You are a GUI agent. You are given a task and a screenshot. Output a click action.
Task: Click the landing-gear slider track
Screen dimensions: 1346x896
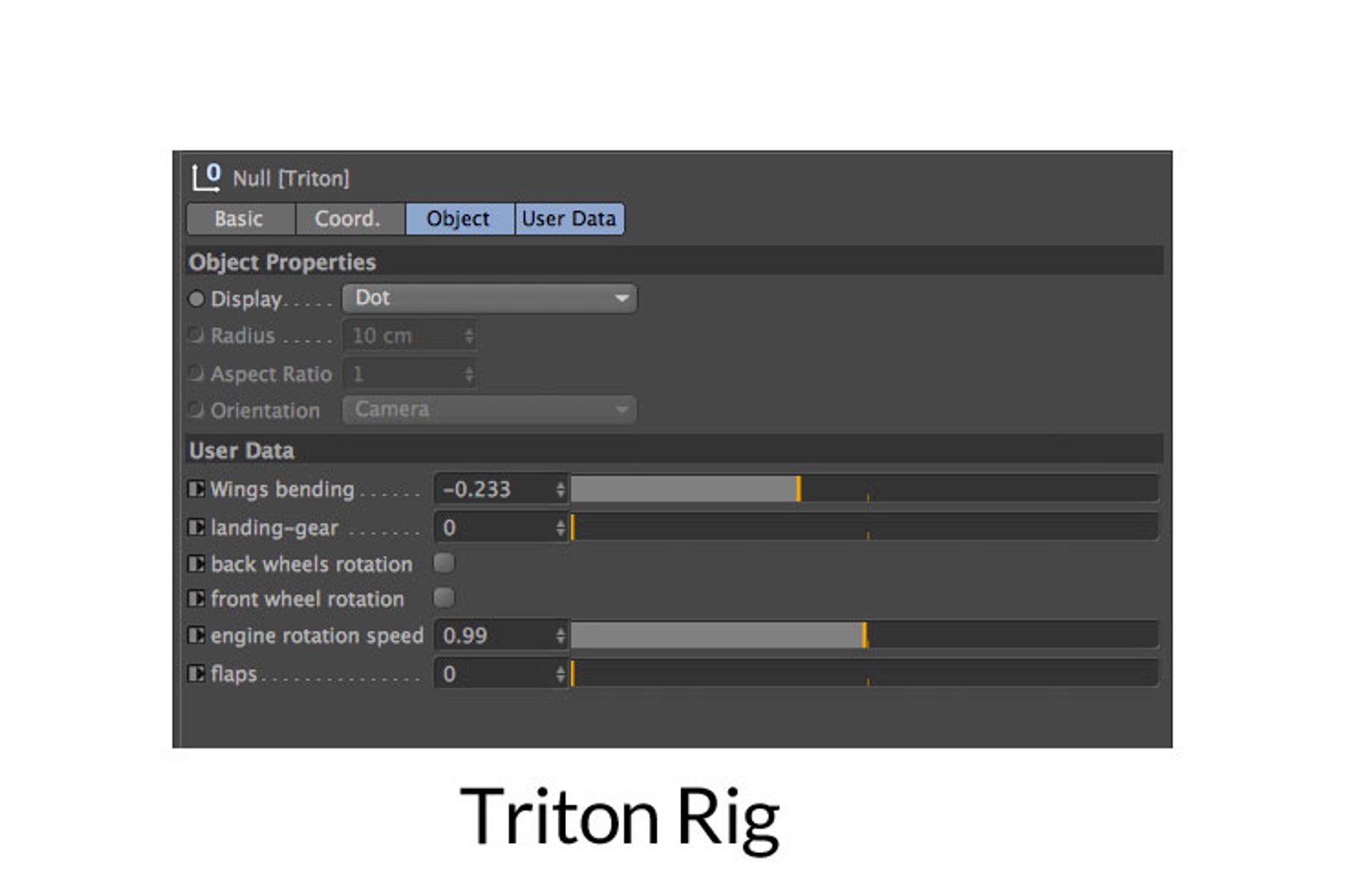pyautogui.click(x=864, y=527)
